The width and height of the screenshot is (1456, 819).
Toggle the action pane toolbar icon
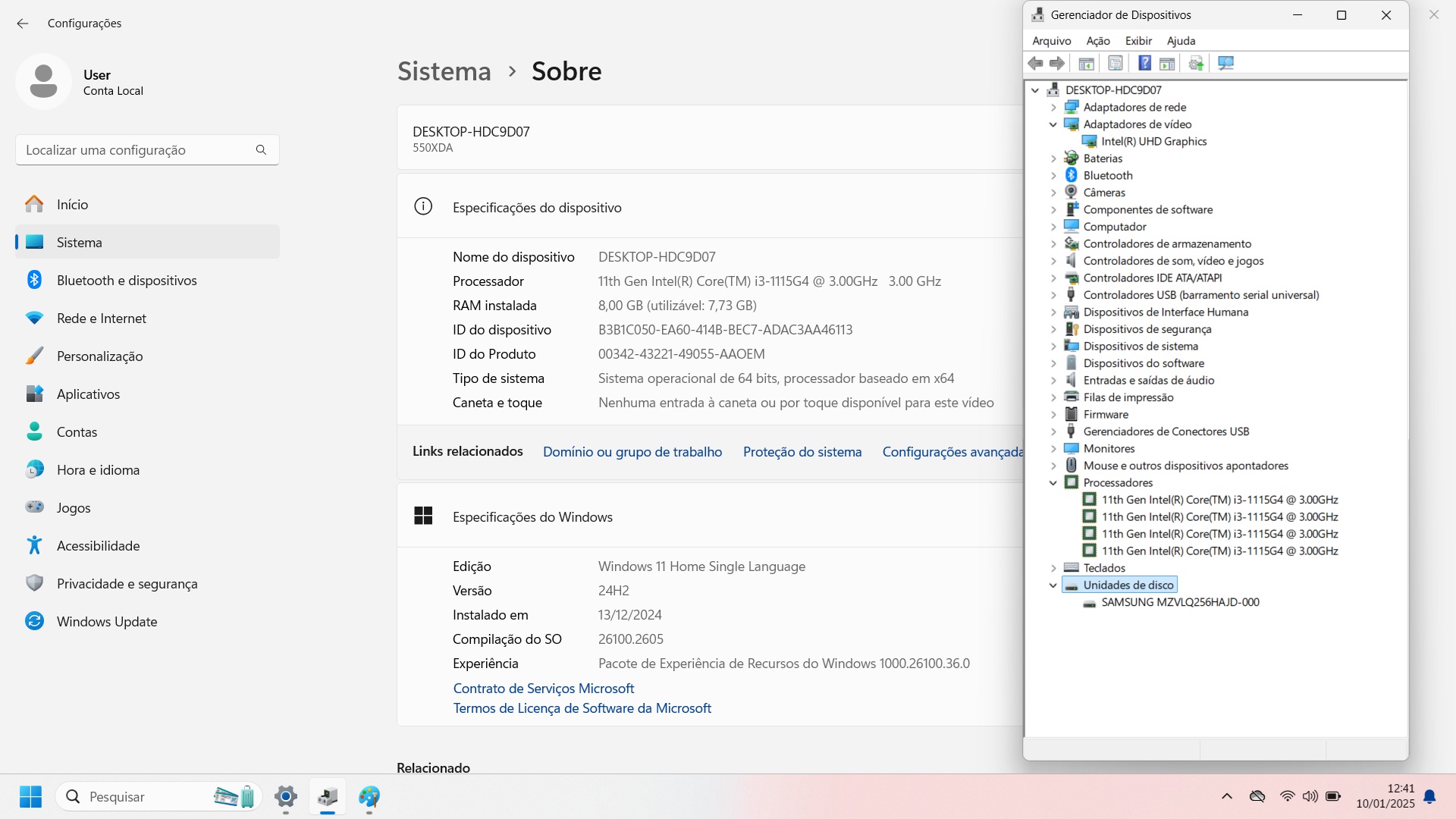tap(1167, 64)
